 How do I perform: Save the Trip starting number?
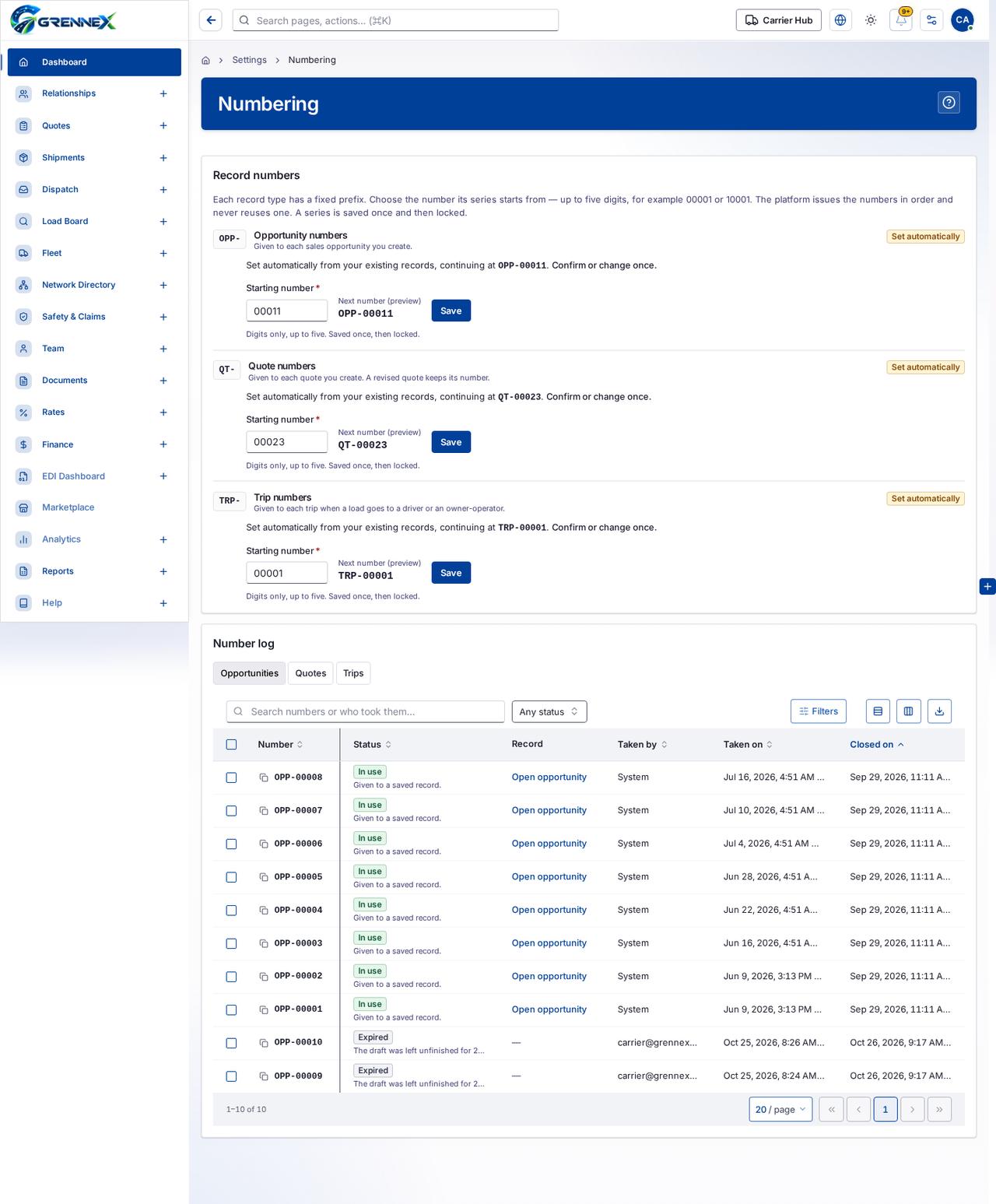(451, 573)
